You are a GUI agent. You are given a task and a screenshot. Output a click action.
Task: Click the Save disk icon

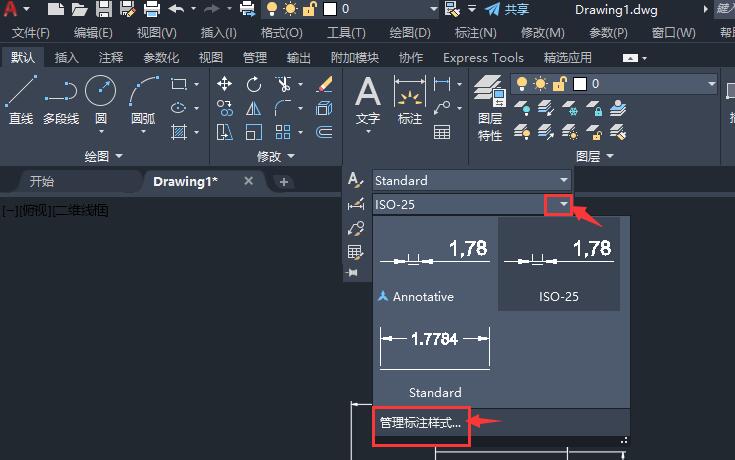(104, 9)
